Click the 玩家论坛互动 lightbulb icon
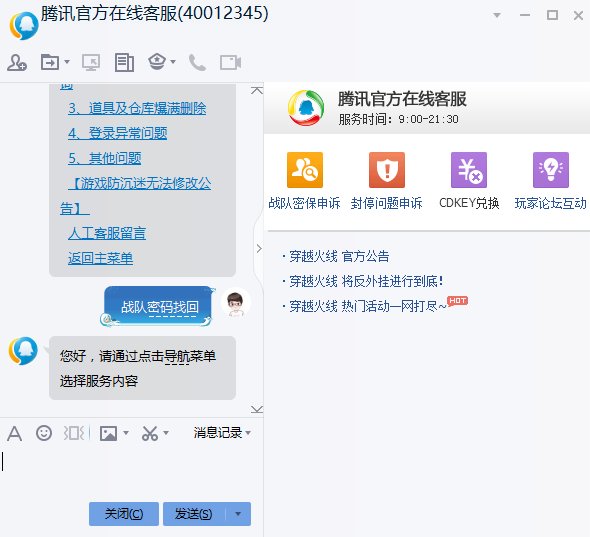The height and width of the screenshot is (537, 590). coord(551,170)
